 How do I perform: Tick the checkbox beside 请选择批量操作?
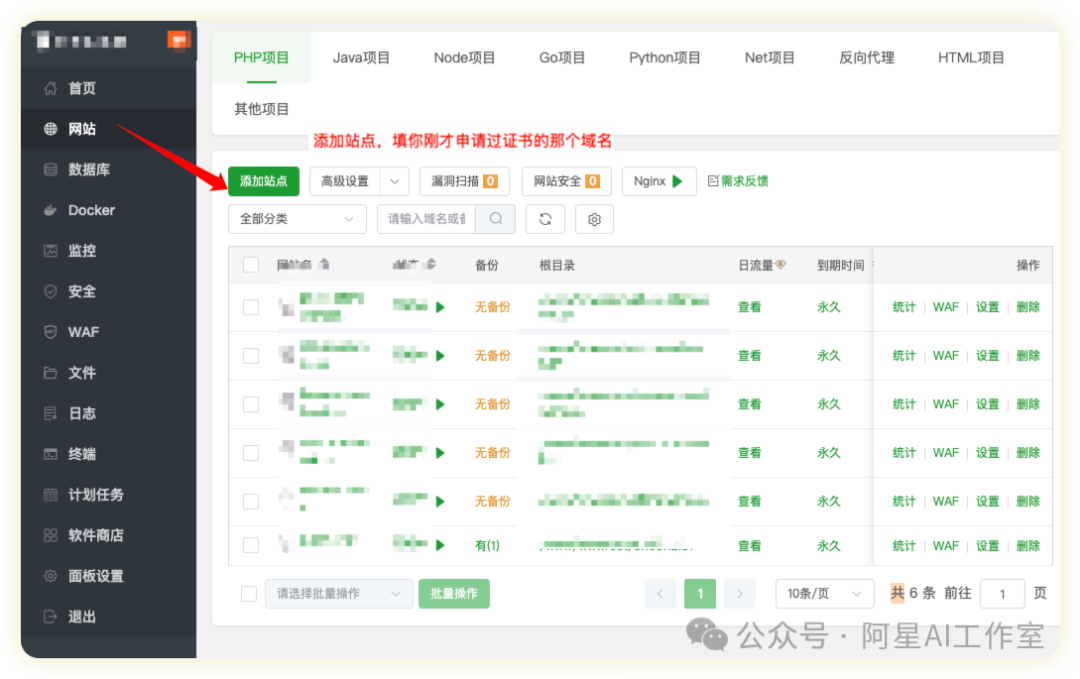pyautogui.click(x=249, y=594)
